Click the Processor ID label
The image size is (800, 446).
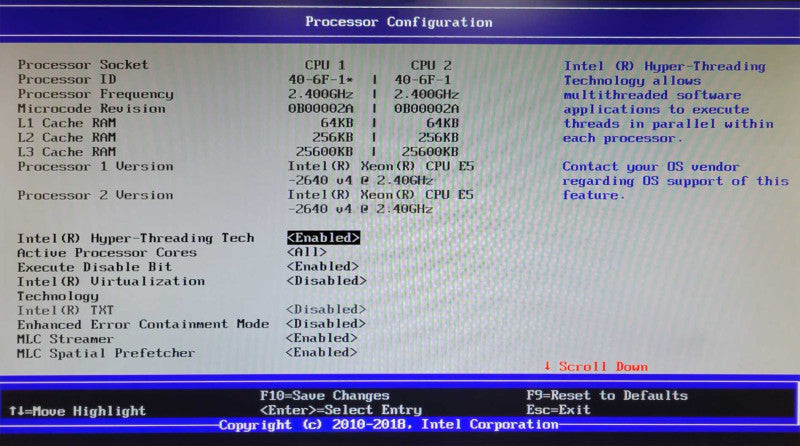(x=67, y=80)
